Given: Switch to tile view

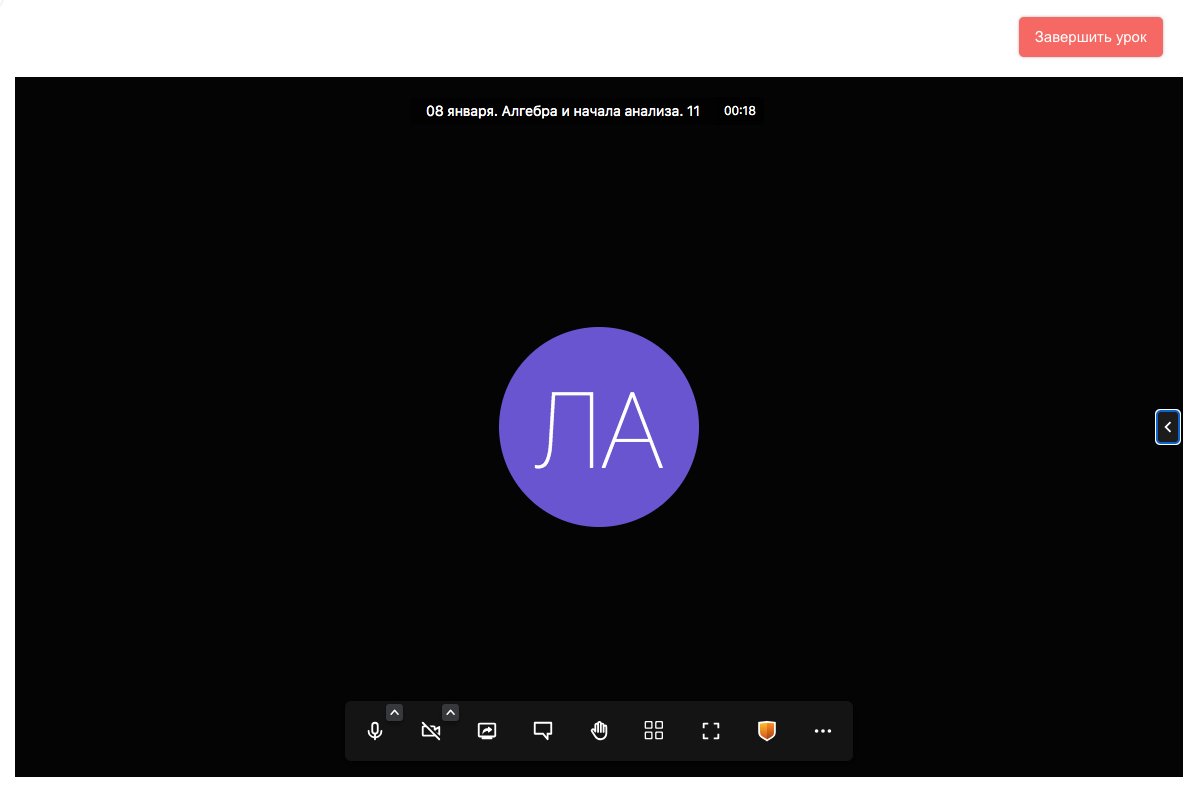Looking at the screenshot, I should [x=654, y=731].
